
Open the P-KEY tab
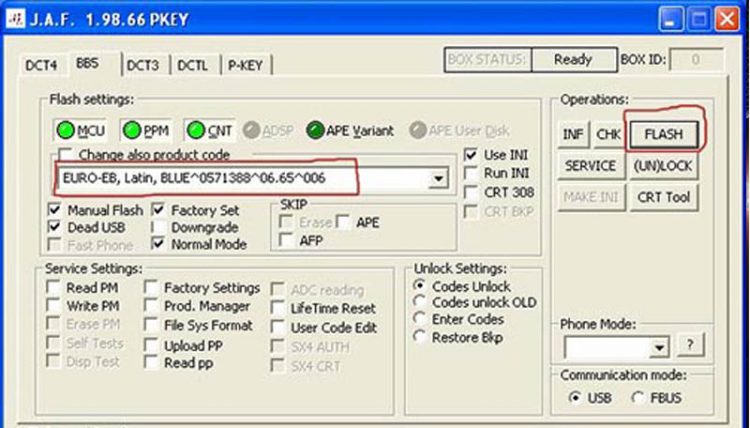pos(245,65)
